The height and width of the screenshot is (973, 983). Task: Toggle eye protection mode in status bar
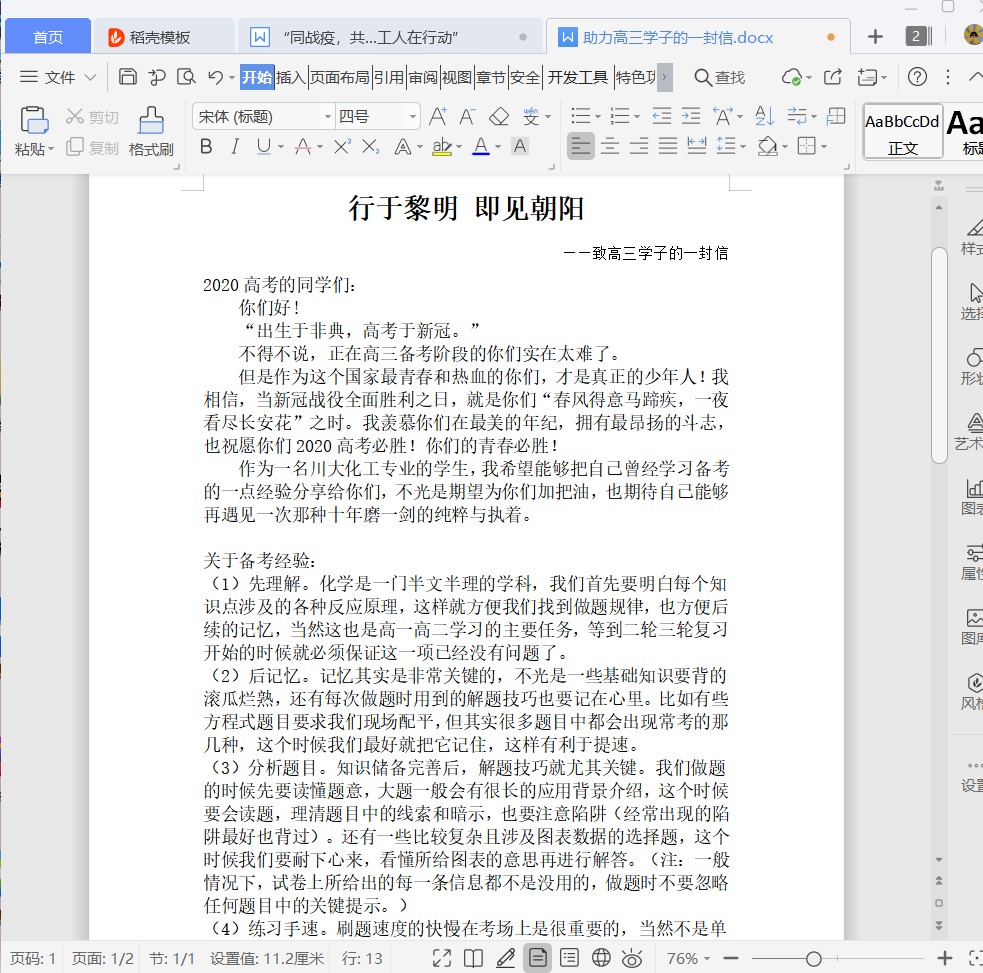click(x=632, y=958)
